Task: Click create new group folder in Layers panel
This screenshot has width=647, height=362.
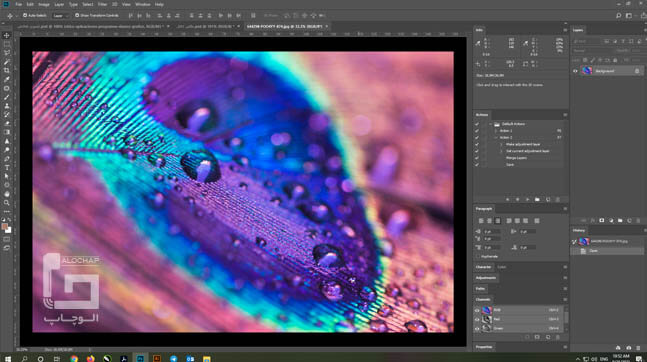Action: coord(620,221)
